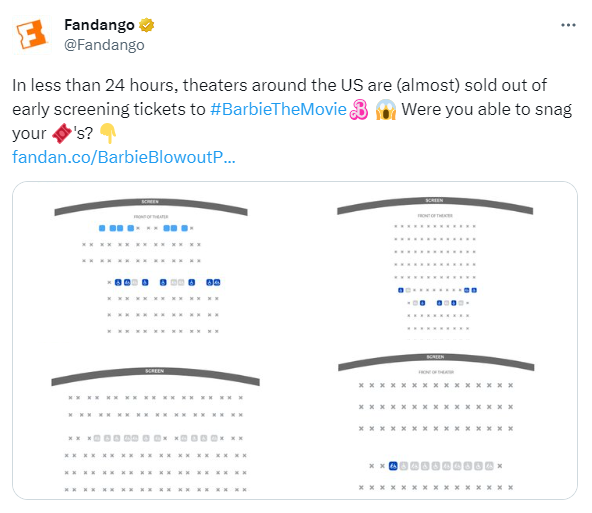Open the top-left seating chart image

pyautogui.click(x=151, y=266)
